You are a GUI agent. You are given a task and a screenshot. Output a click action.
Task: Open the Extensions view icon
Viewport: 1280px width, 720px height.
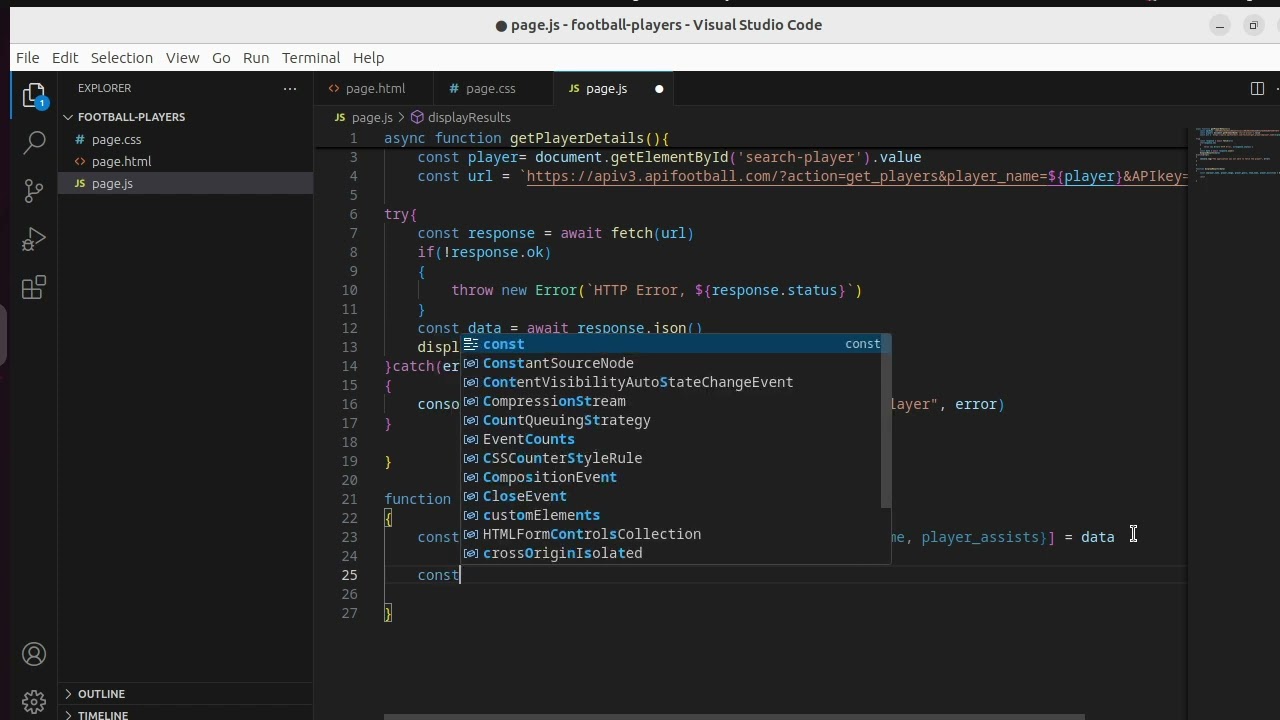[34, 288]
